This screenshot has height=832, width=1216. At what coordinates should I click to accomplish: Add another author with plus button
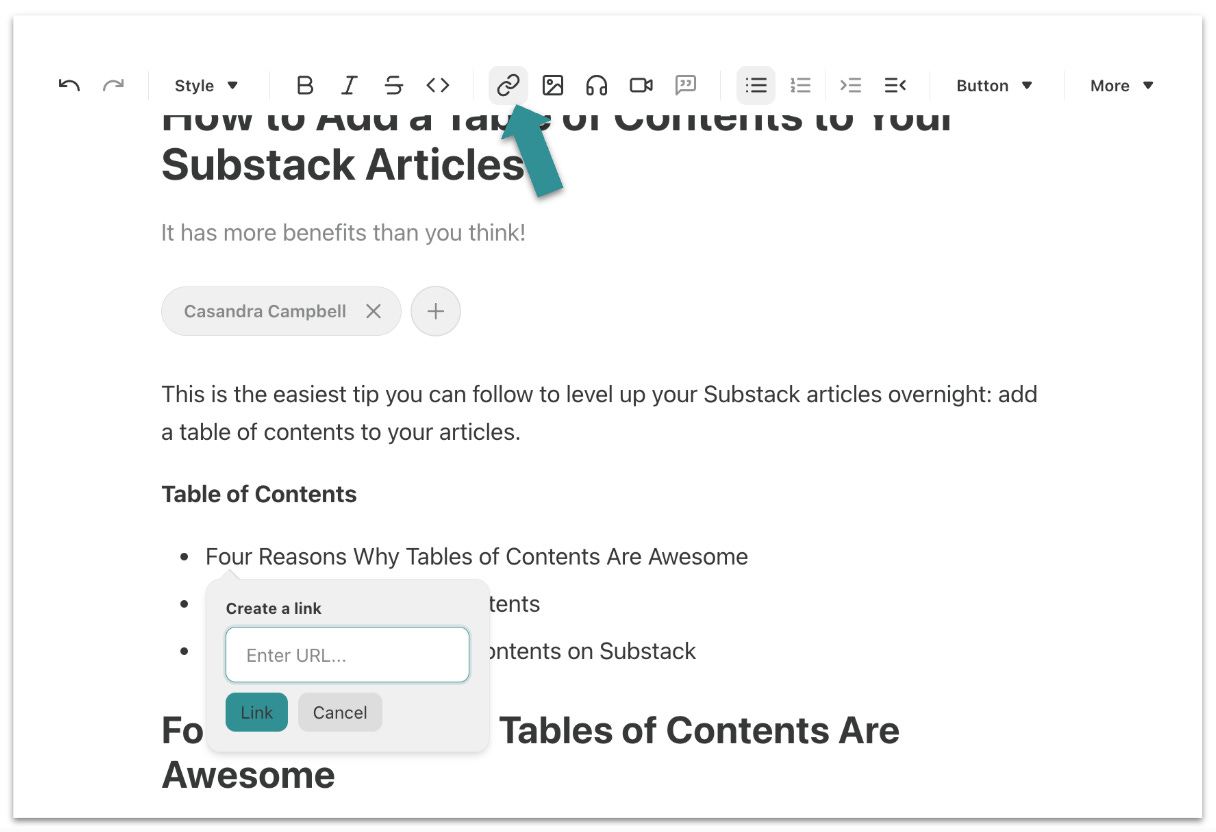435,311
